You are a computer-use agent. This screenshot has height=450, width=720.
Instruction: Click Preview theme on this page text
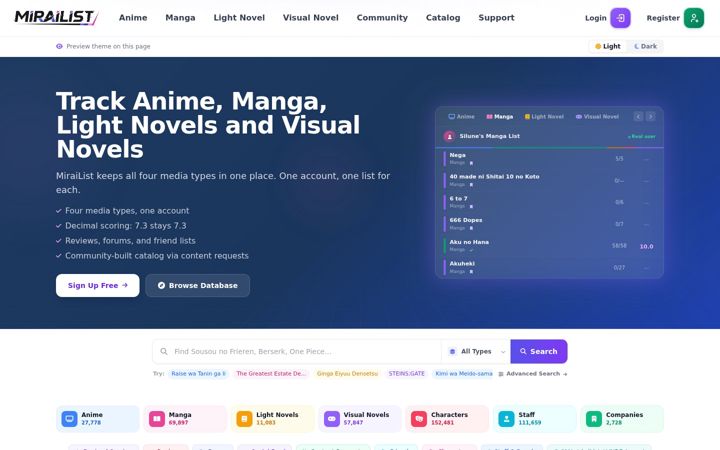tap(108, 46)
